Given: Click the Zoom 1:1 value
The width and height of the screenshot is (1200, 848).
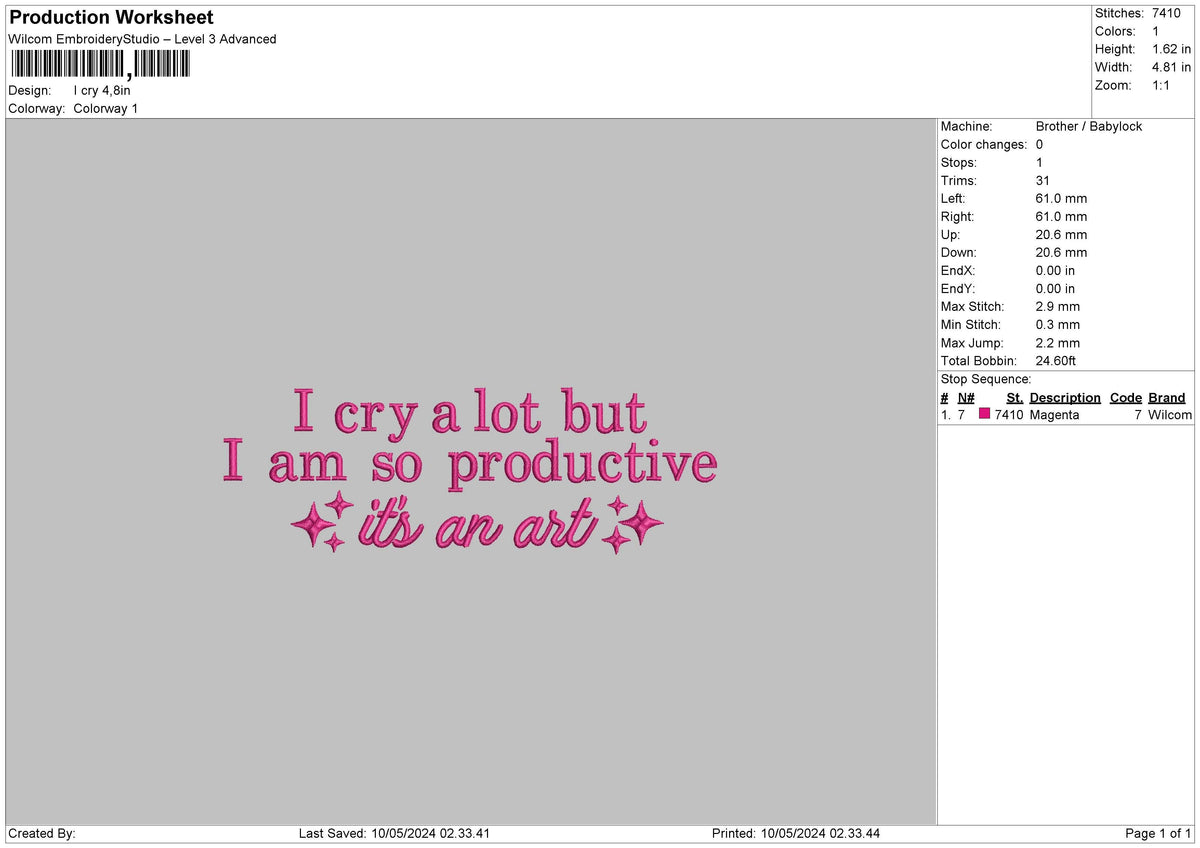Looking at the screenshot, I should point(1163,85).
